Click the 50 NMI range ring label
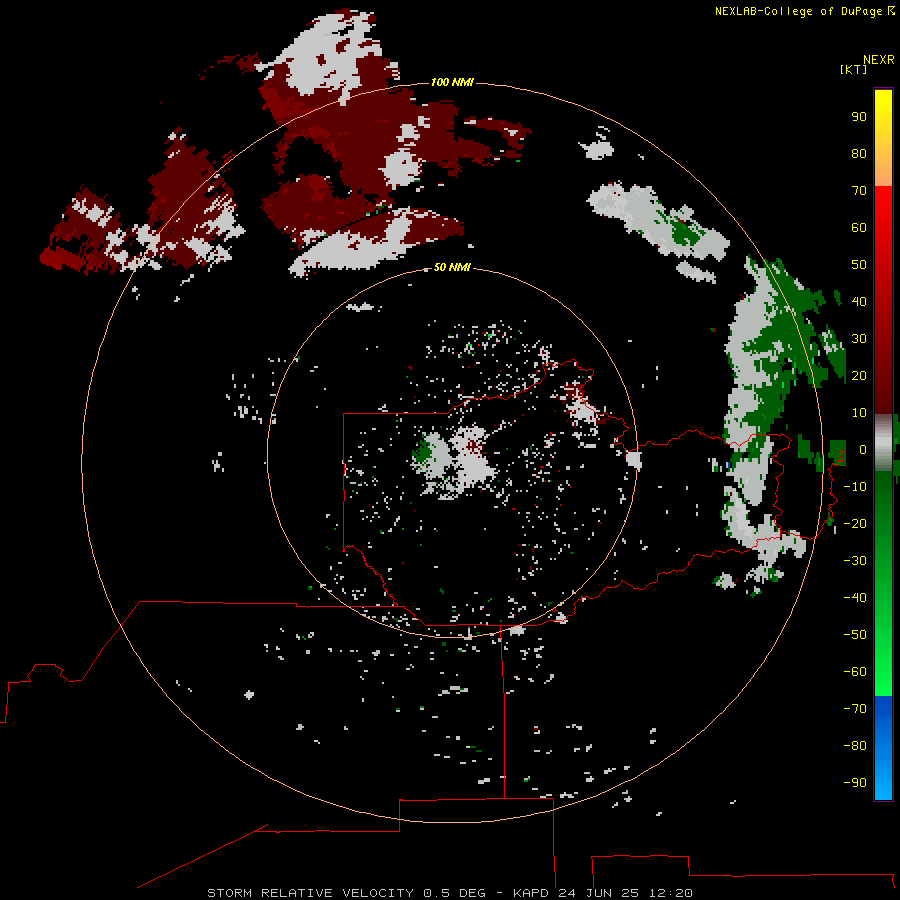Screen dimensions: 900x900 click(452, 267)
